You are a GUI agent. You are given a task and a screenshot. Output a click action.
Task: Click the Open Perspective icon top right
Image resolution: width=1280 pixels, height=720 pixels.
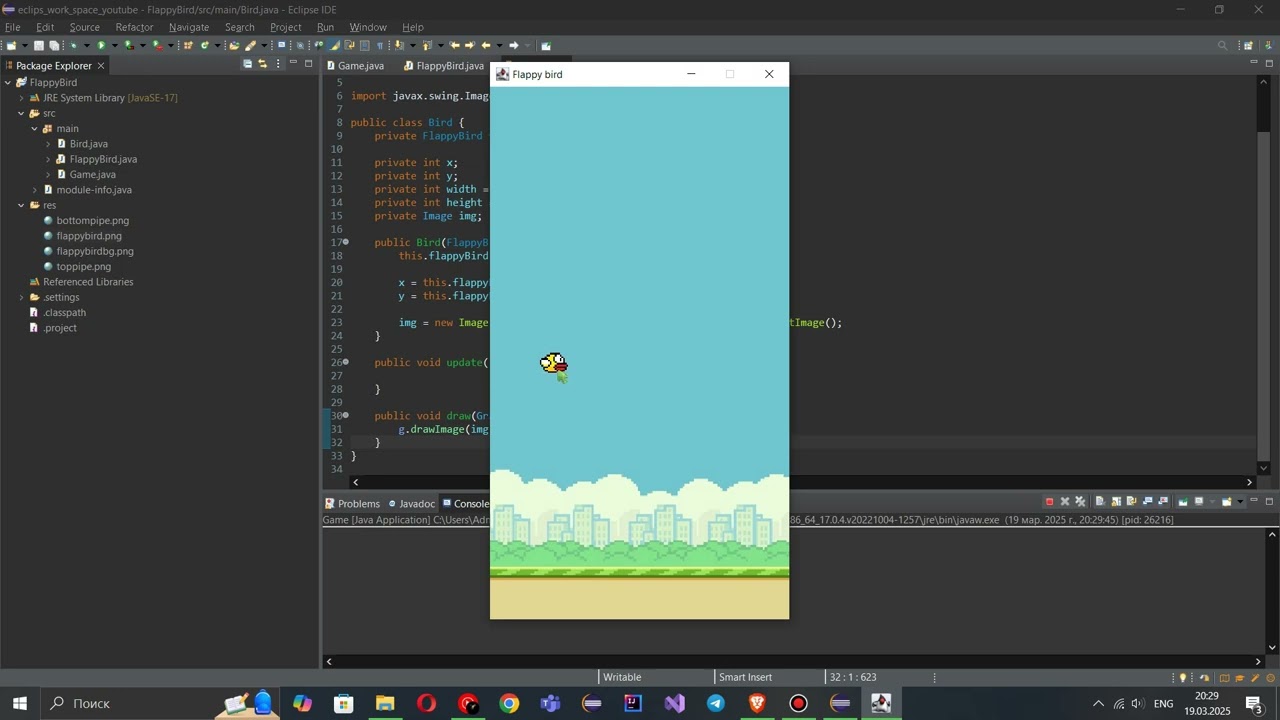1248,45
